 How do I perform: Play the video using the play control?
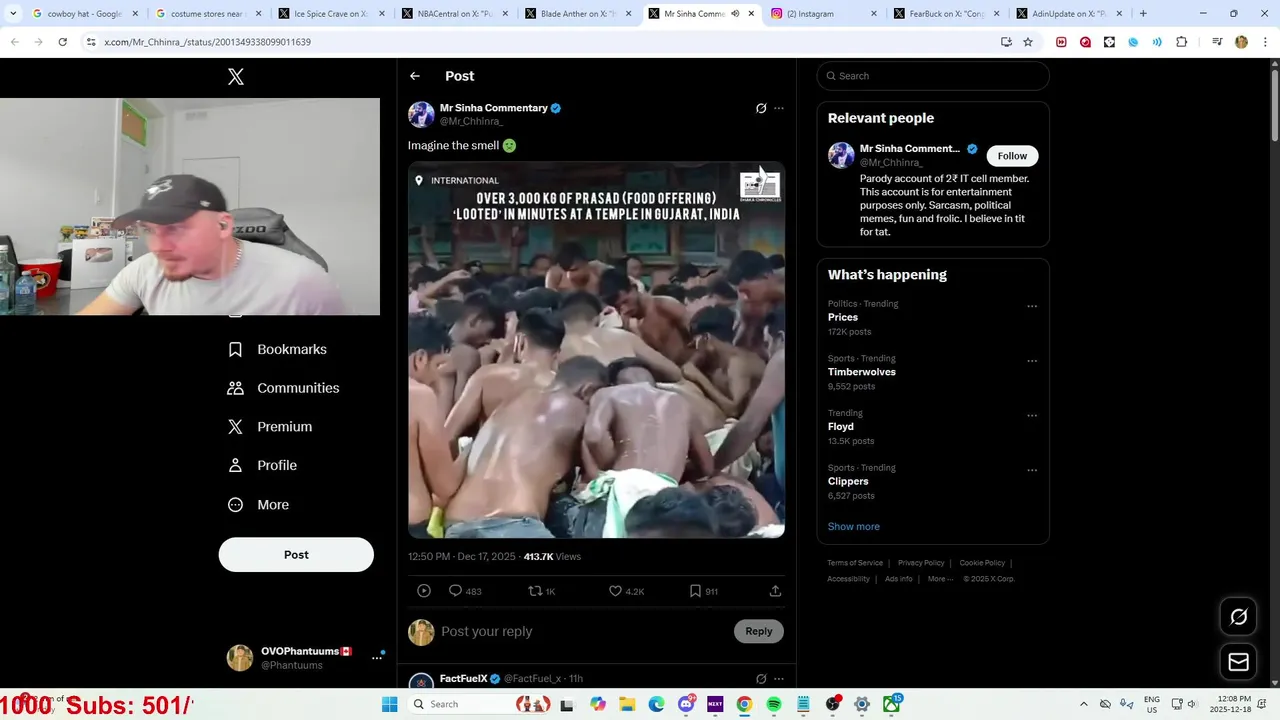[x=424, y=591]
